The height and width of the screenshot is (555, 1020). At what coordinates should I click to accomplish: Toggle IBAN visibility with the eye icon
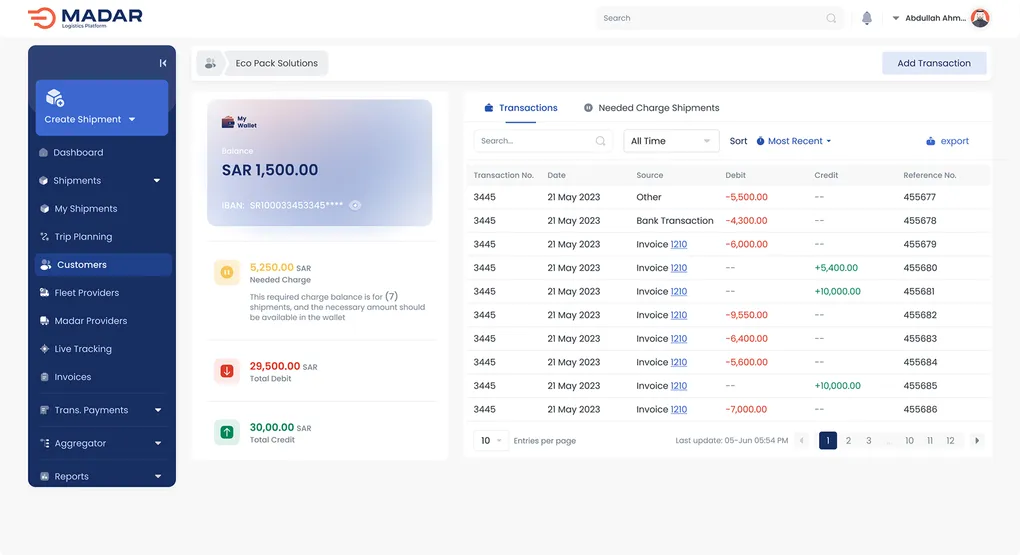pos(355,205)
